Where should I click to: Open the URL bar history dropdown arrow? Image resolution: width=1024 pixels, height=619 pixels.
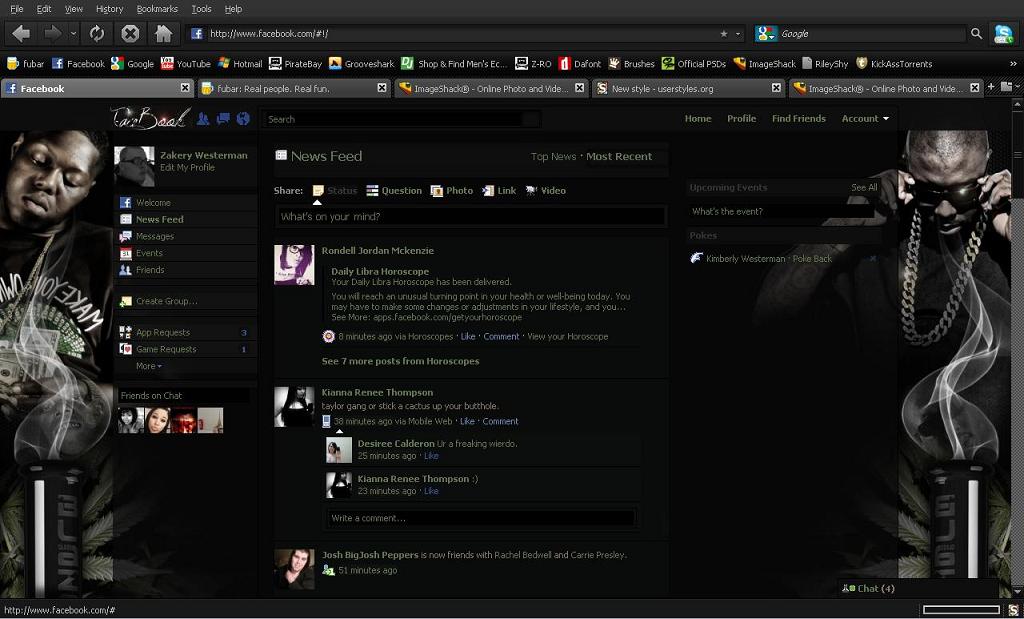739,33
